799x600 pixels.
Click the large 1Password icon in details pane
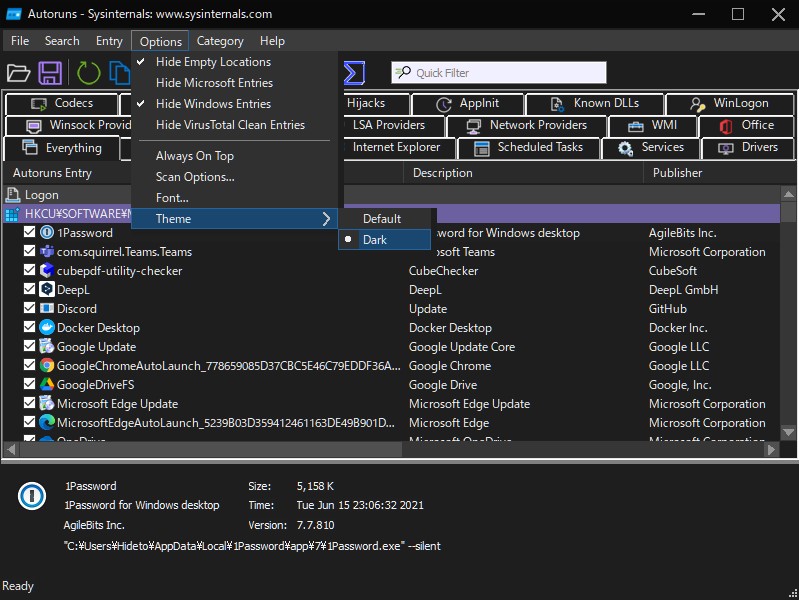point(32,495)
